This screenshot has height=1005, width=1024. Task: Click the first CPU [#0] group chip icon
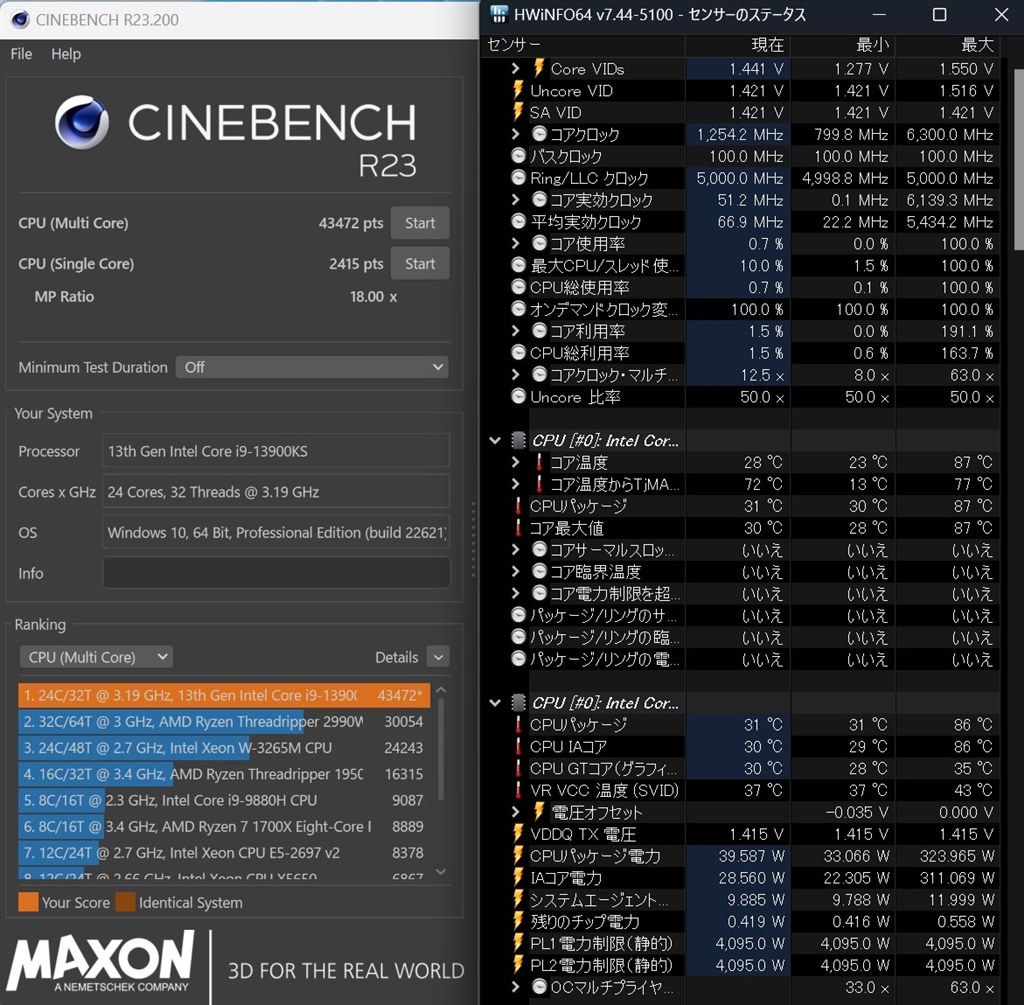point(519,441)
